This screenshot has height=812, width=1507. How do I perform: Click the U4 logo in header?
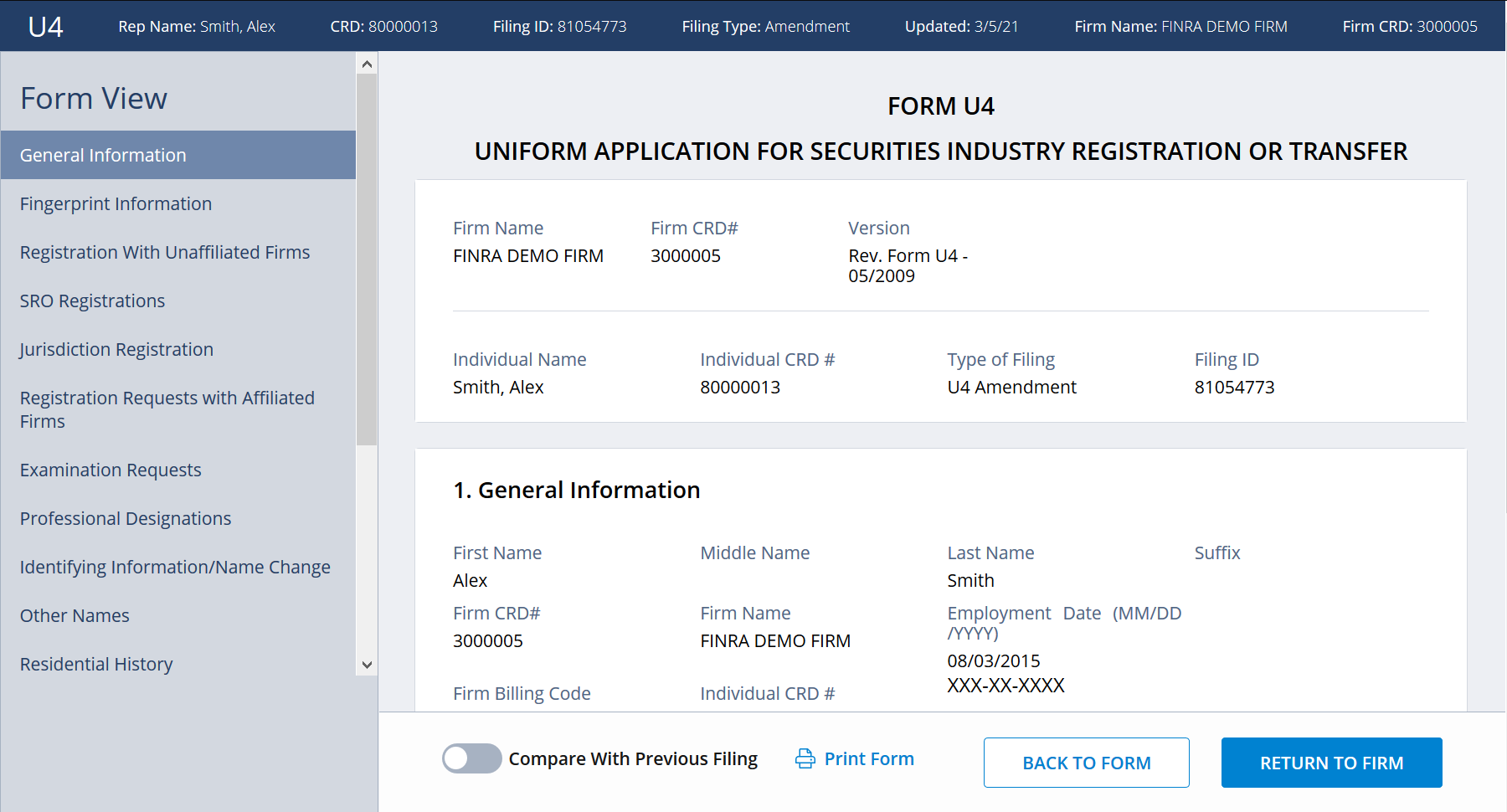tap(45, 27)
